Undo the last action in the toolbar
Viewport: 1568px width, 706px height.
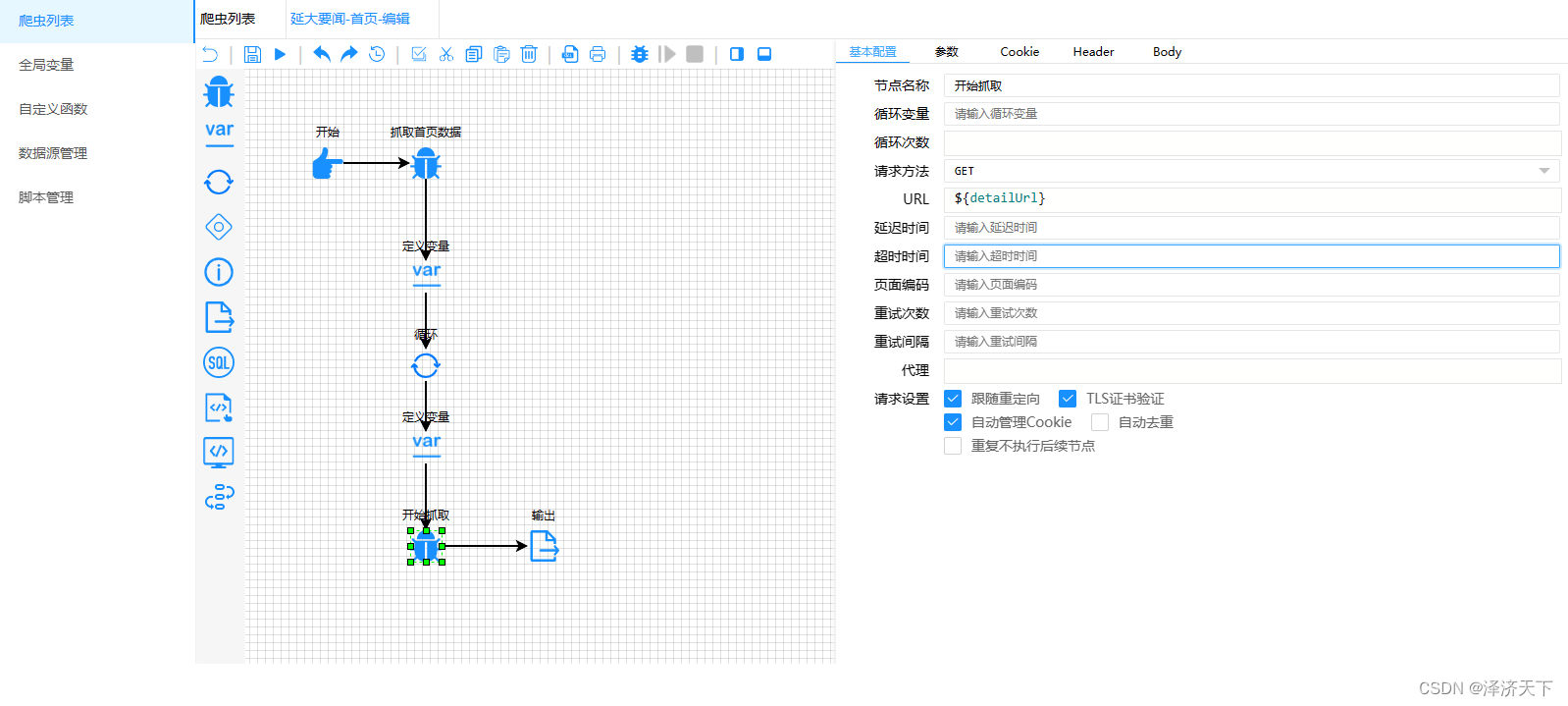coord(321,54)
